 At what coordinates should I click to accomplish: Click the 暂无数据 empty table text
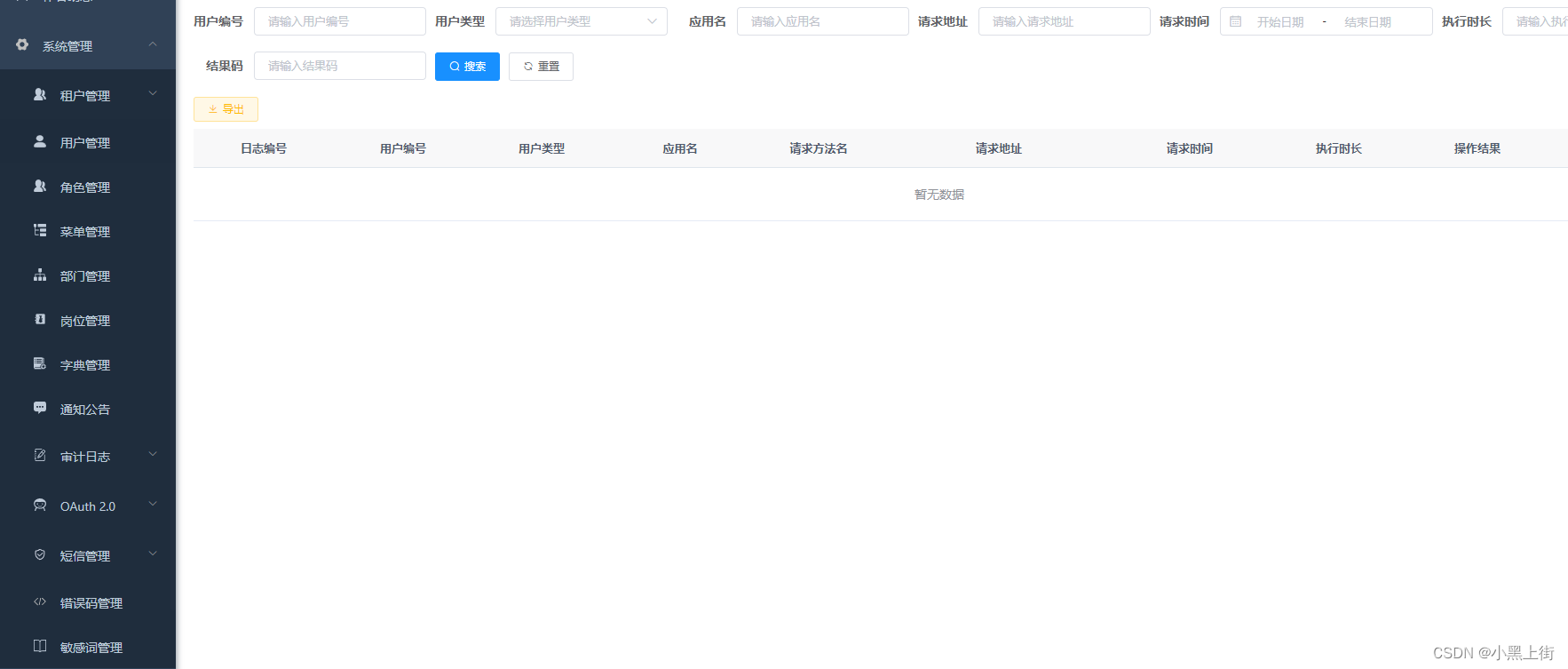pyautogui.click(x=939, y=195)
